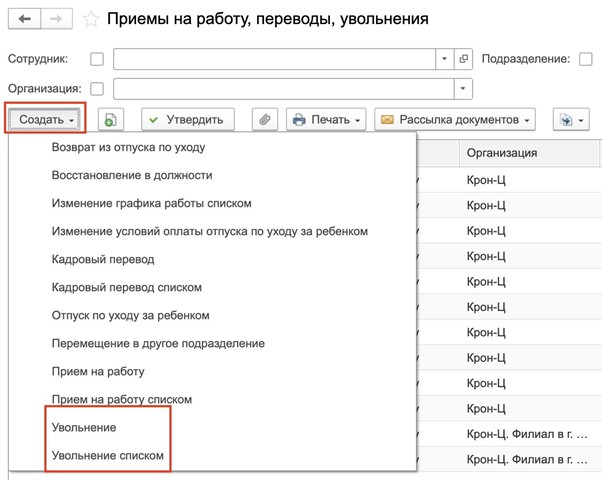
Task: Expand the Организация field dropdown arrow
Action: [x=462, y=89]
